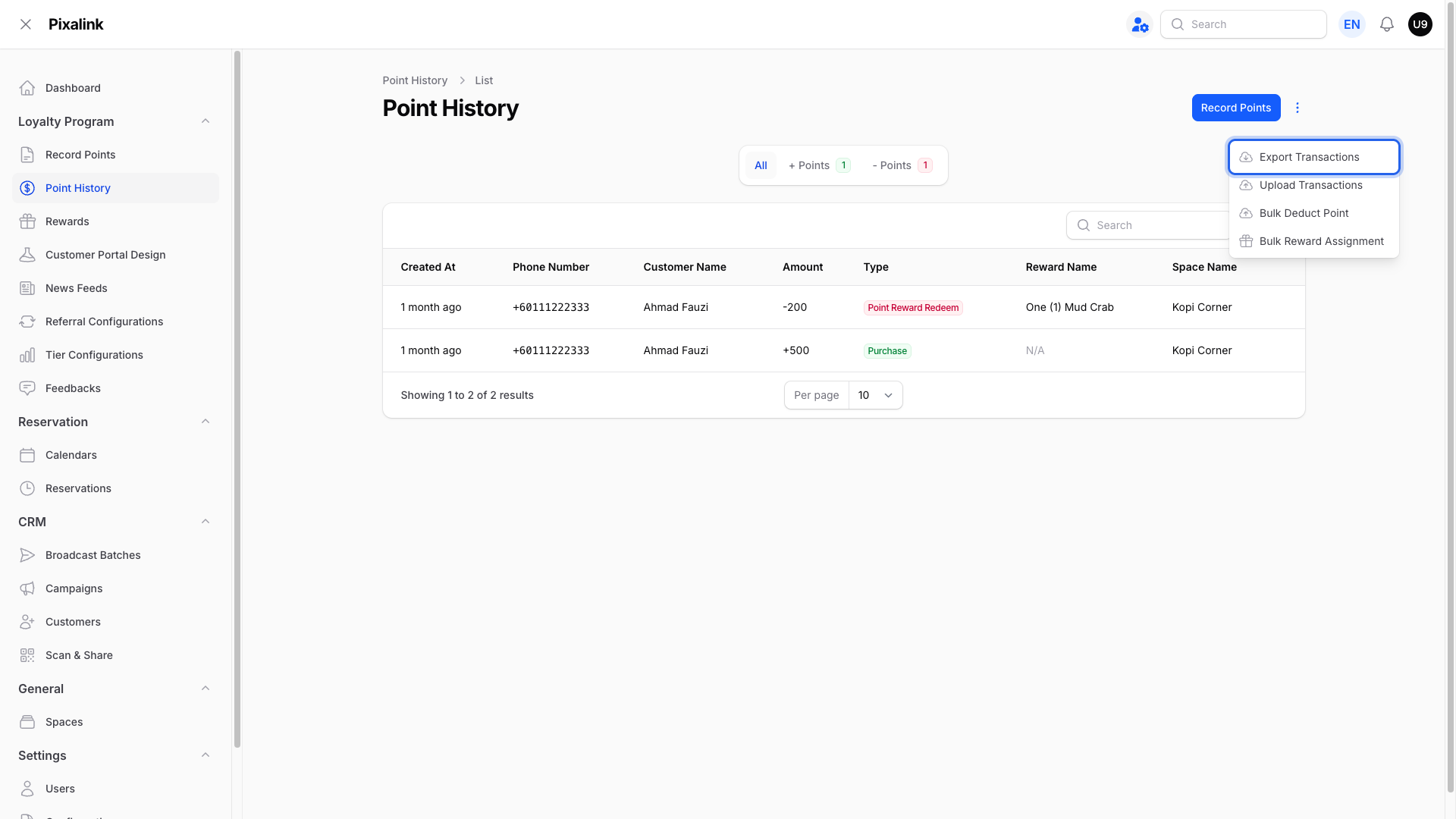Switch to the + Points tab
1456x819 pixels.
point(820,165)
